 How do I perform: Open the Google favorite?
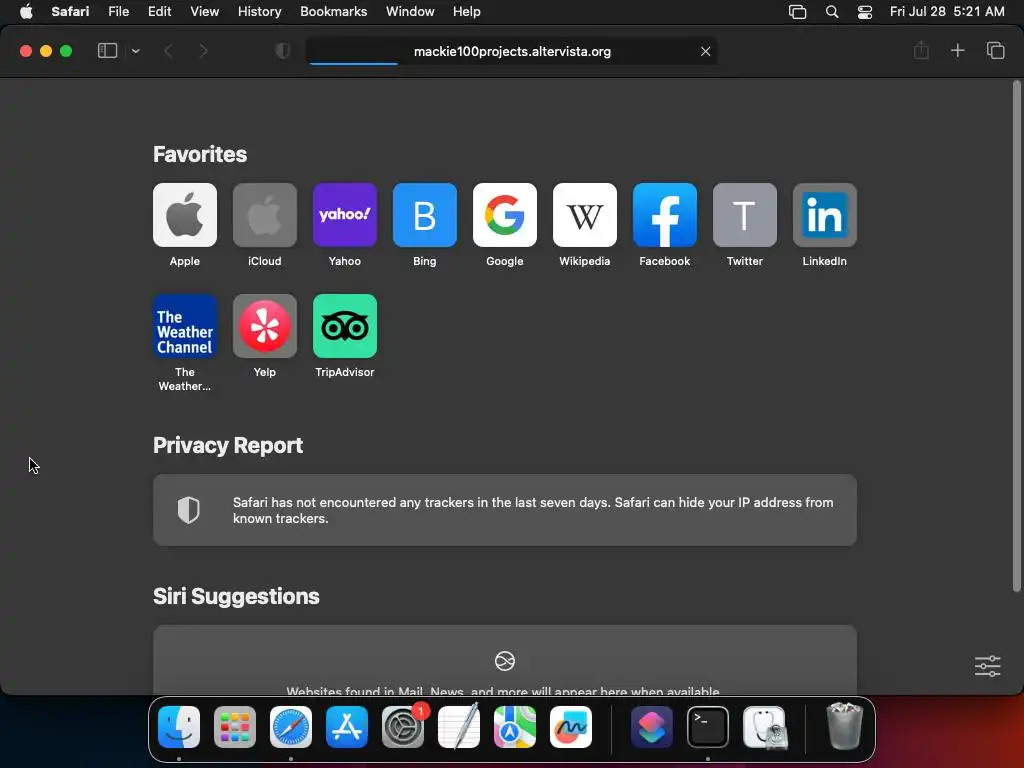click(505, 215)
